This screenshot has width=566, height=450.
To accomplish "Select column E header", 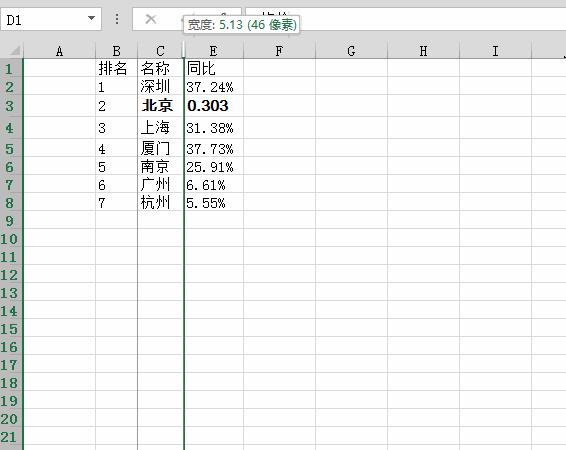I will (214, 51).
